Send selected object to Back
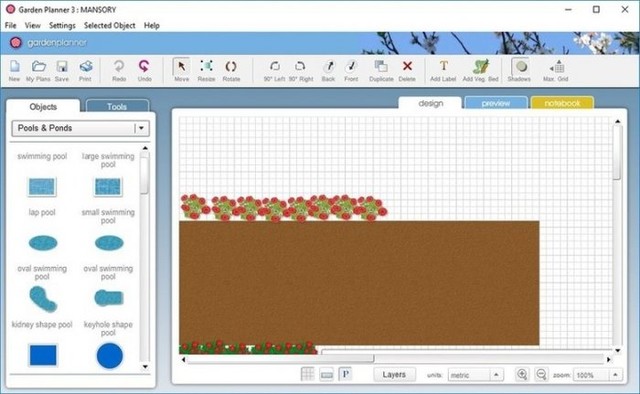The image size is (640, 394). (328, 70)
